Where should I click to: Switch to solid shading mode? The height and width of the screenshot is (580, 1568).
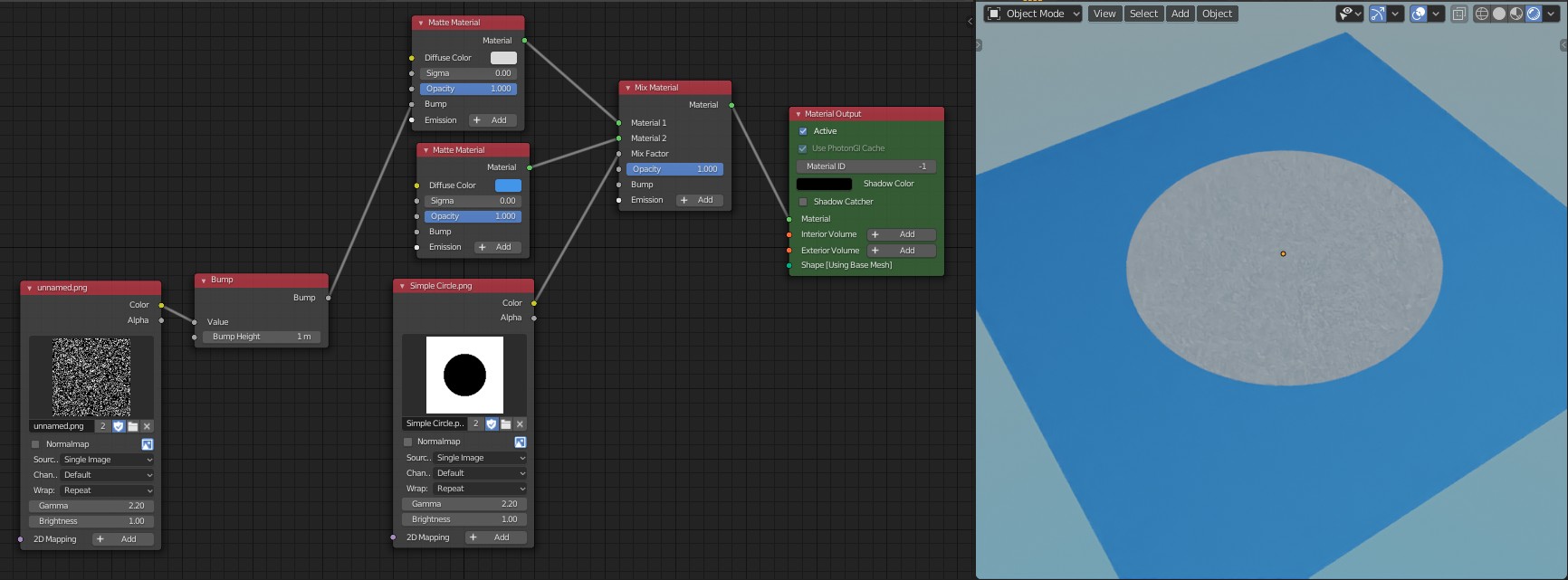(1499, 14)
